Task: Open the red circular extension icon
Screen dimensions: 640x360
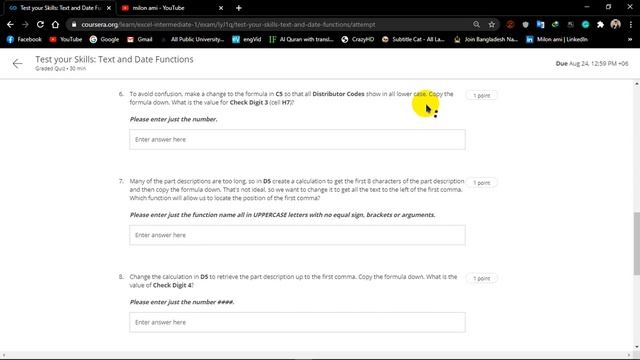Action: tap(510, 24)
